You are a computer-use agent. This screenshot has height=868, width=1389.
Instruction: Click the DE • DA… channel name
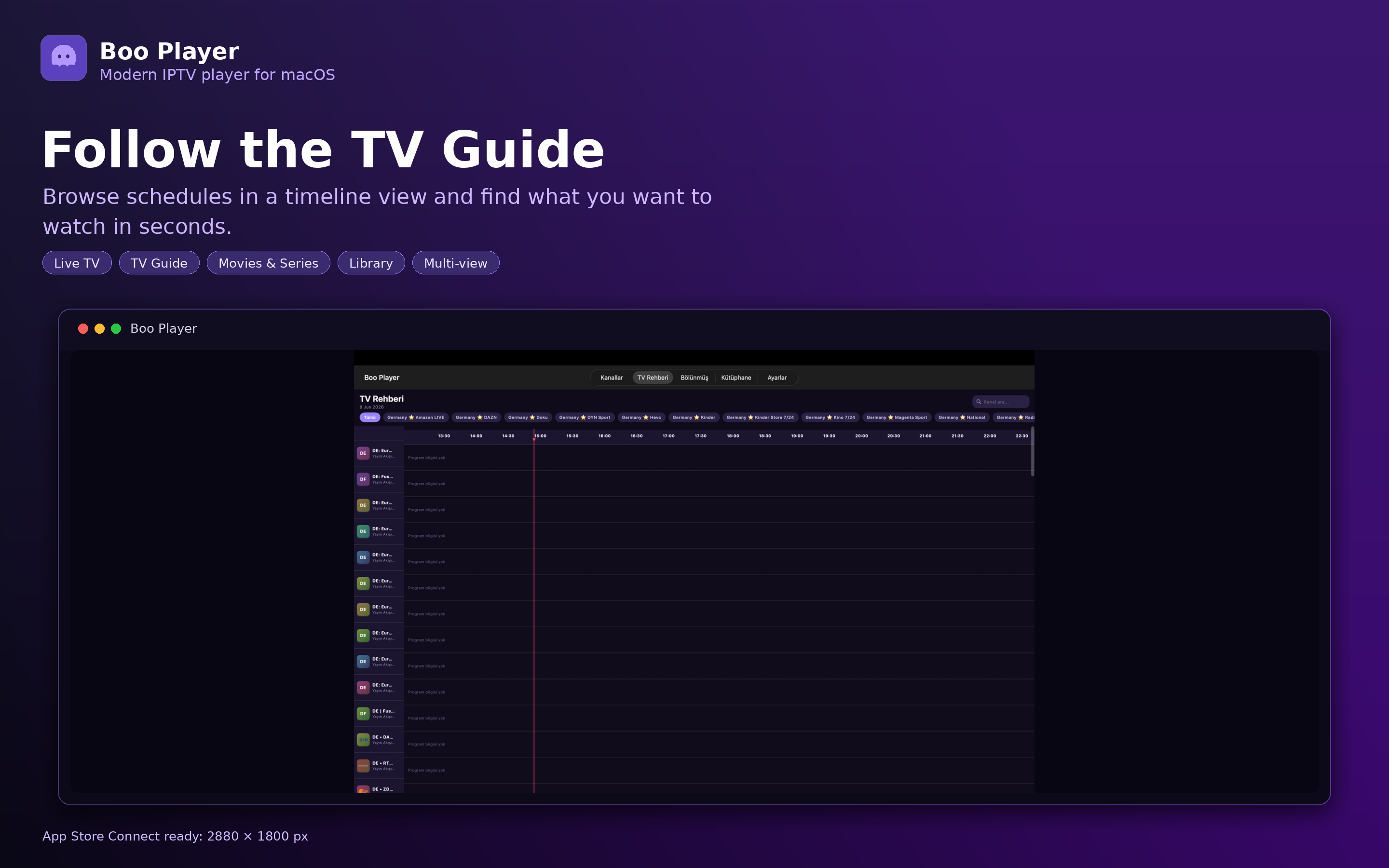(x=383, y=737)
